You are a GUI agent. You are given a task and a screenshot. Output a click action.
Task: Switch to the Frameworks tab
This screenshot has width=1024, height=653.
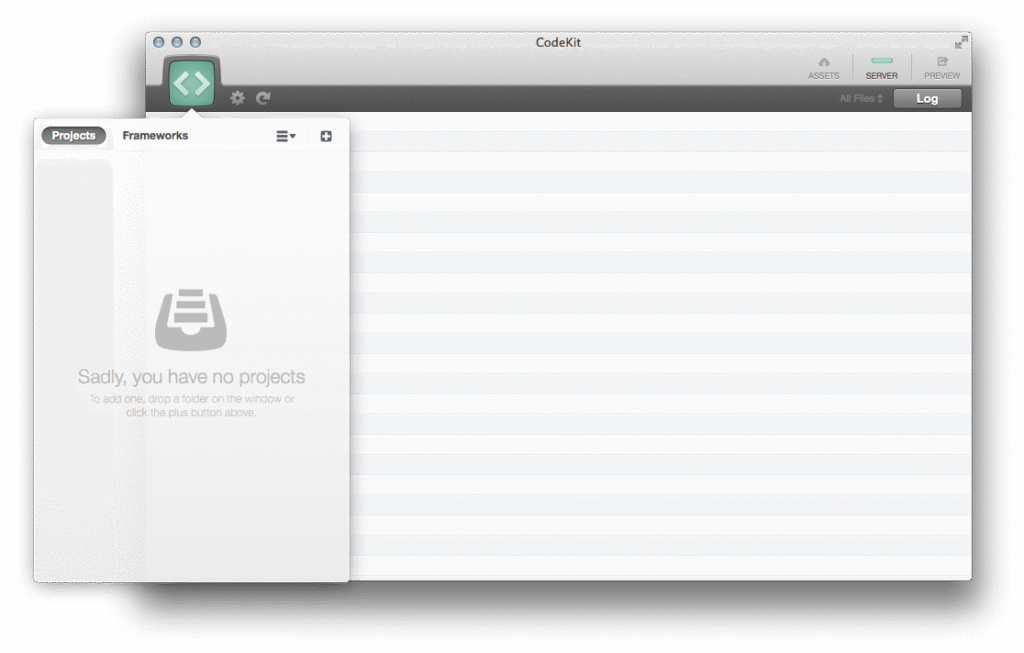(155, 136)
